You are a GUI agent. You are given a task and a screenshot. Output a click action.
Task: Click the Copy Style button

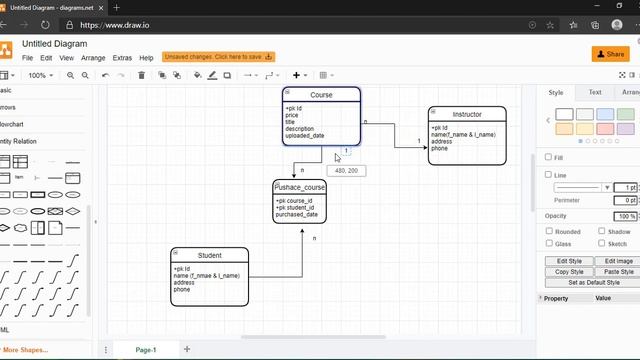[569, 271]
